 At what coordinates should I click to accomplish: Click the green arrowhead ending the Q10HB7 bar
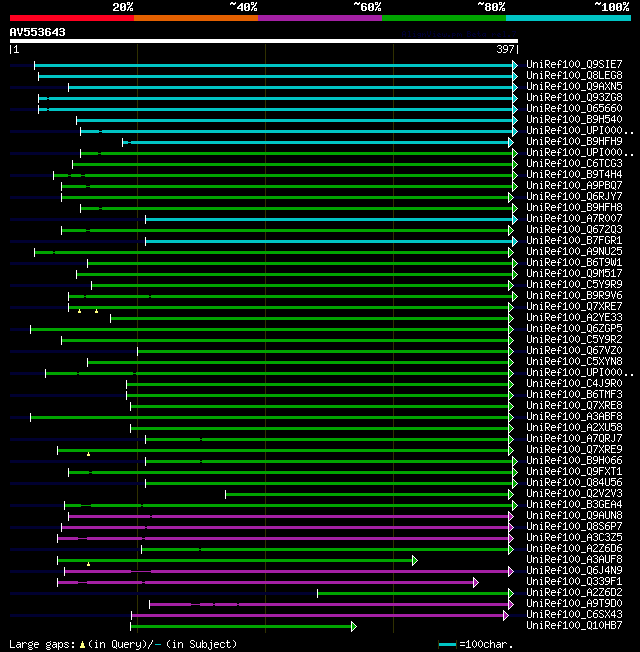[353, 626]
